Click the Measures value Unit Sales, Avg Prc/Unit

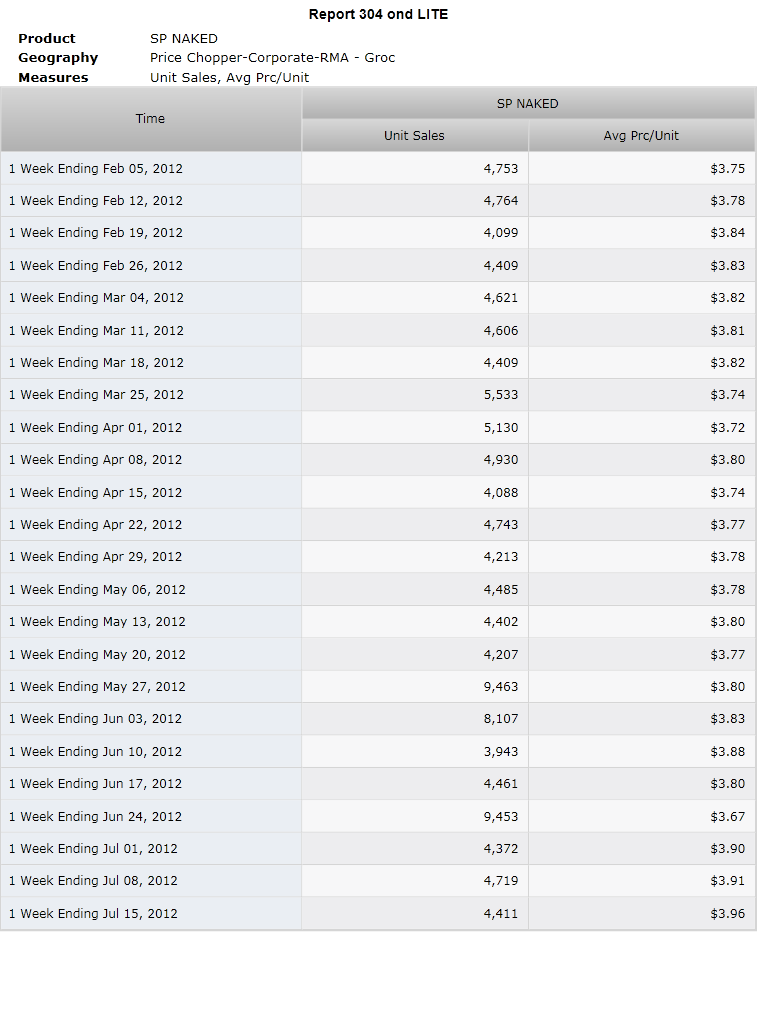[x=229, y=77]
